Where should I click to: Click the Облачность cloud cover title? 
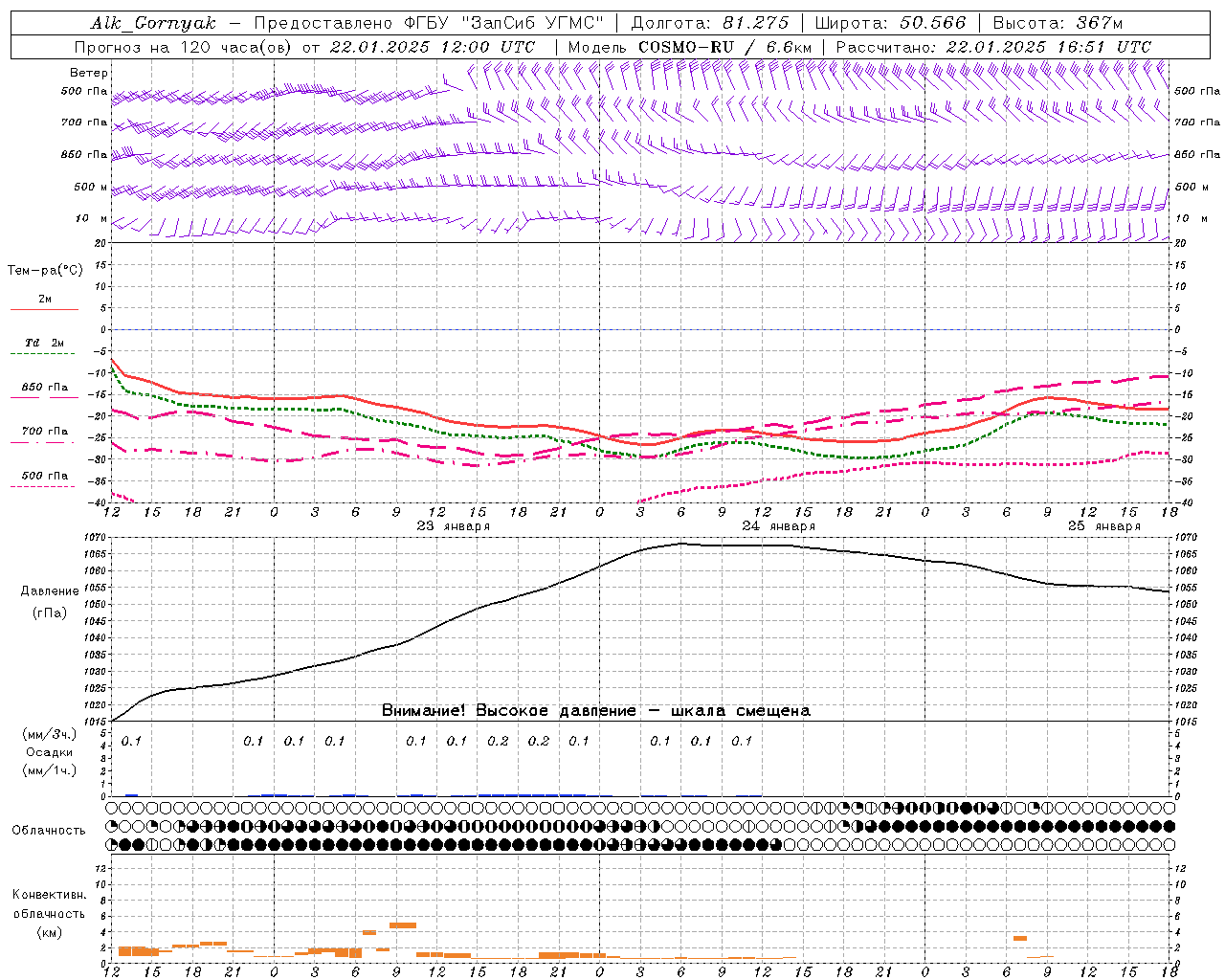pyautogui.click(x=49, y=831)
